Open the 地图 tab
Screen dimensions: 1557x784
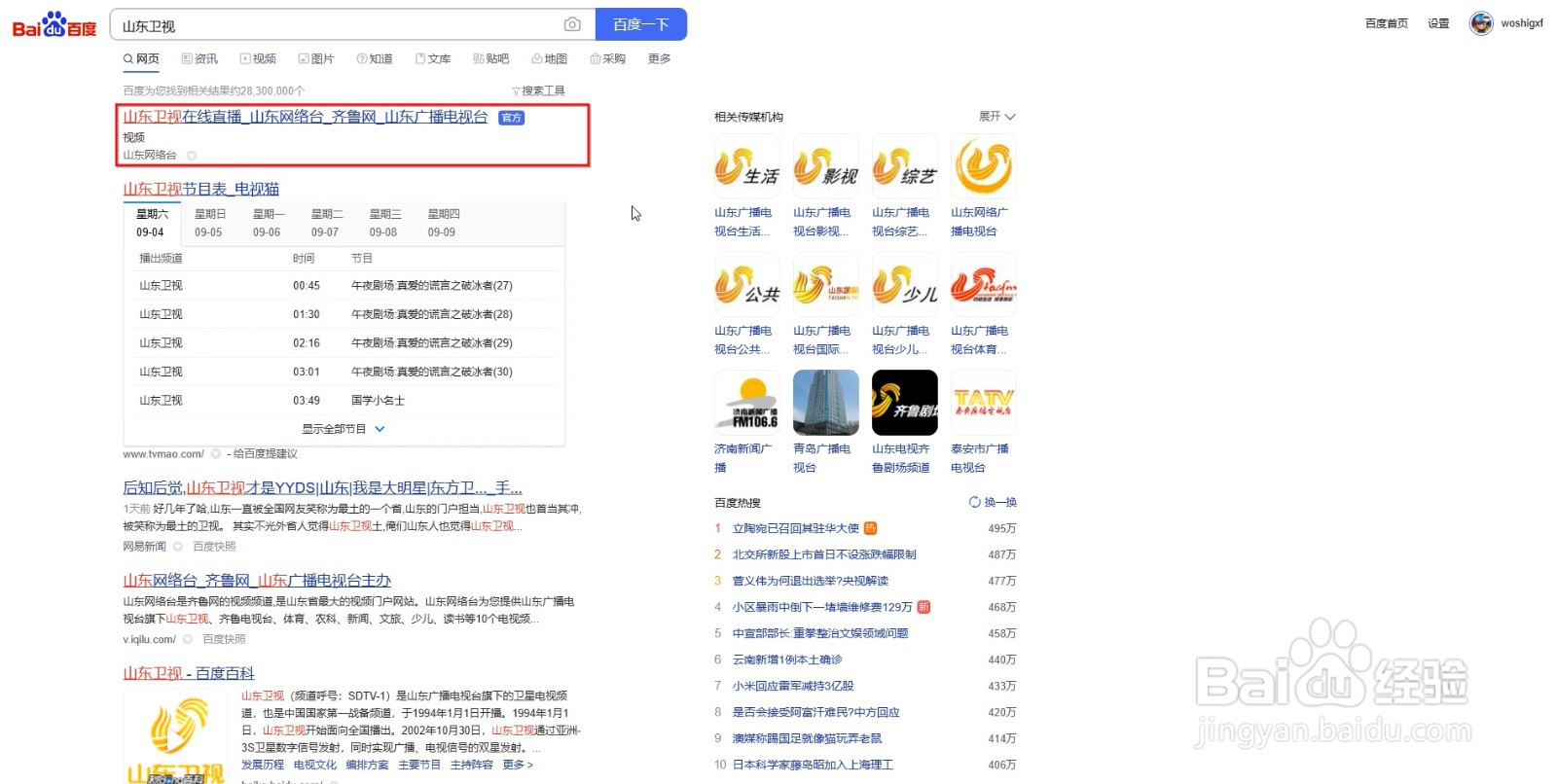pyautogui.click(x=550, y=58)
